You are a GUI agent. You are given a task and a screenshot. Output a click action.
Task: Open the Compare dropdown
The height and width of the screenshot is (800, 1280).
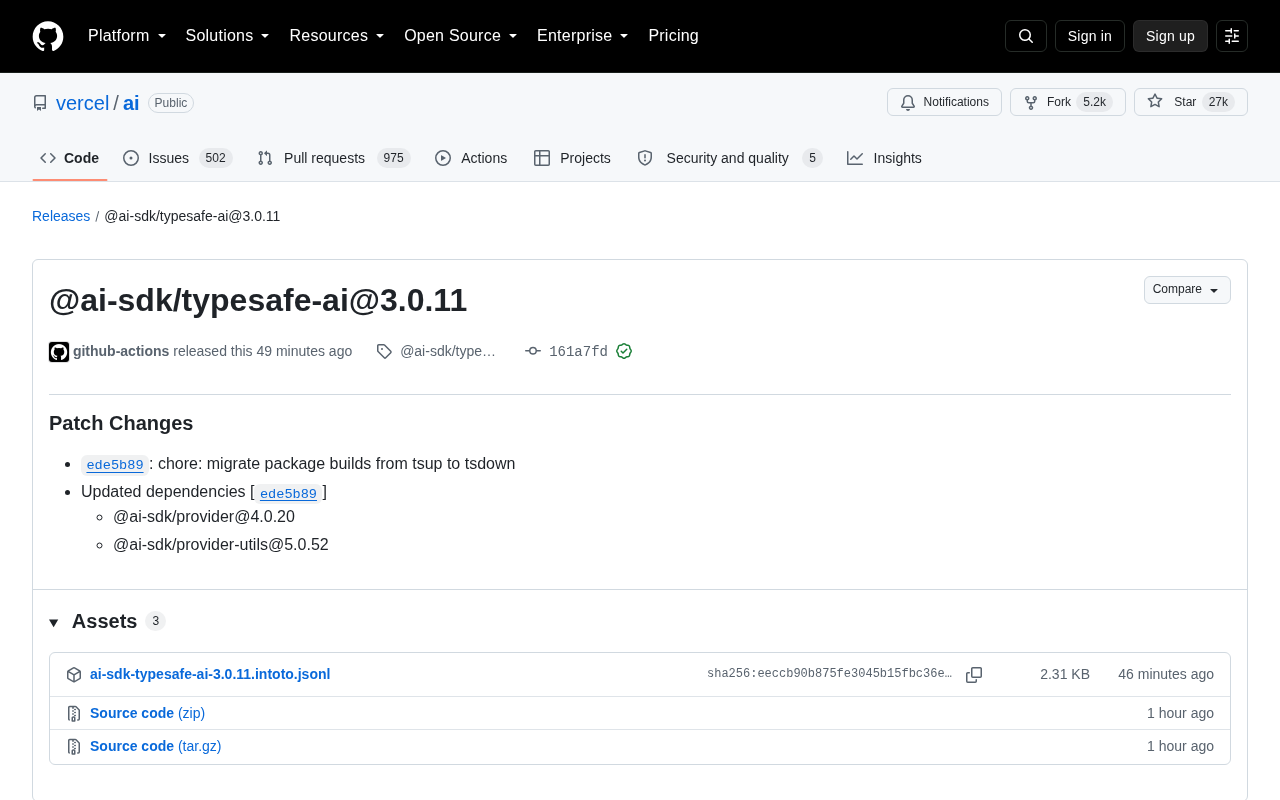coord(1187,290)
